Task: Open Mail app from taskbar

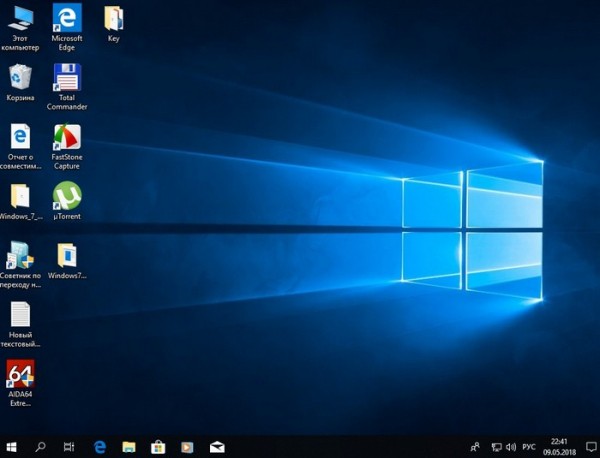Action: pyautogui.click(x=217, y=447)
